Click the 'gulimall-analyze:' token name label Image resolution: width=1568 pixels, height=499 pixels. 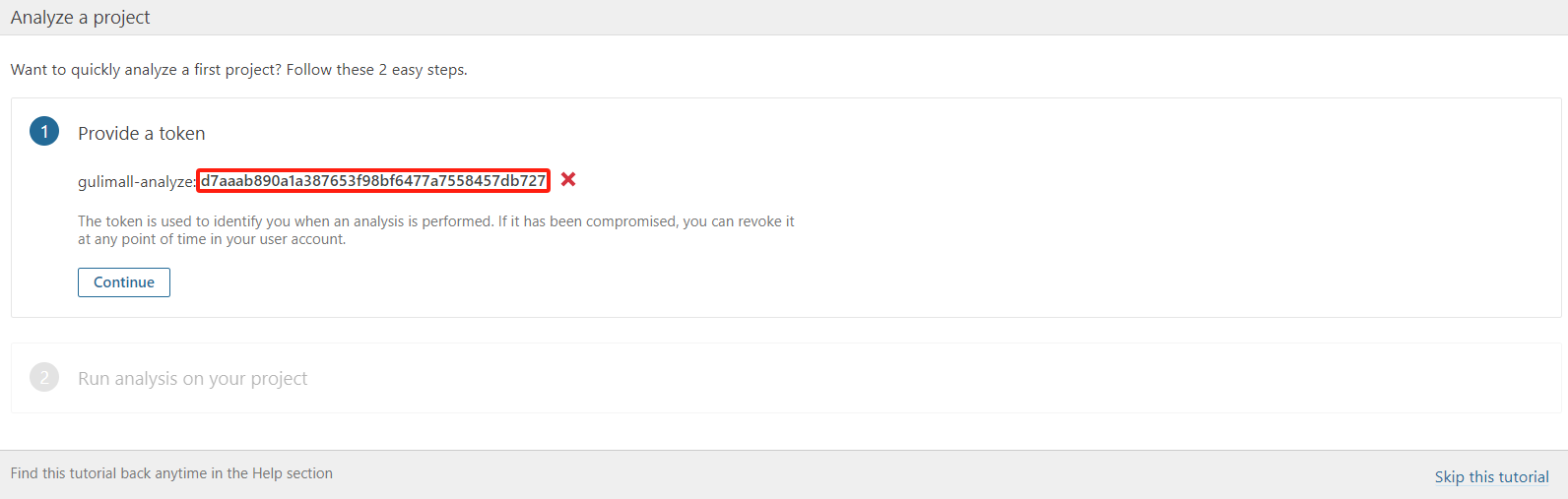[x=137, y=181]
